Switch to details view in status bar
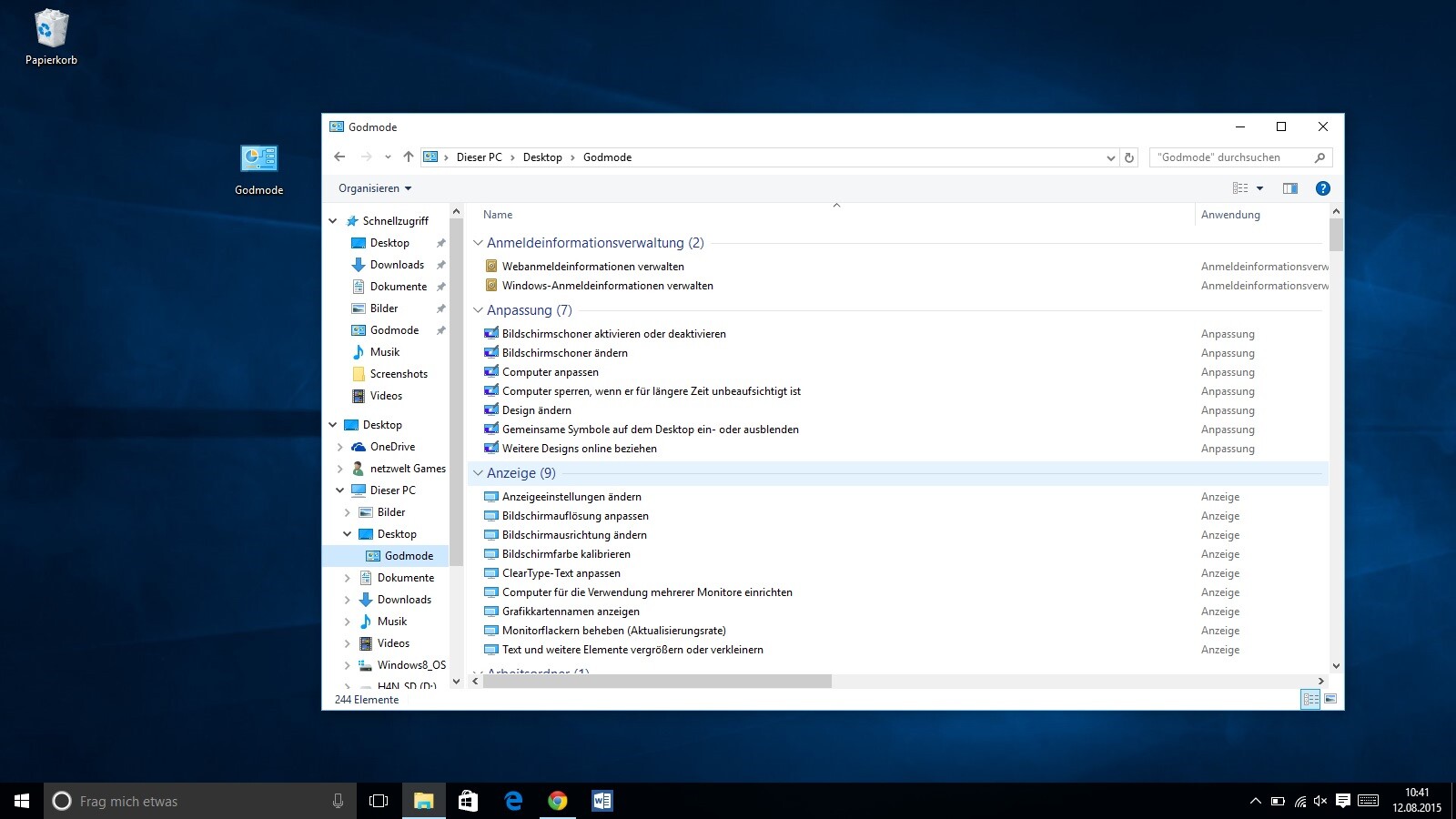1456x819 pixels. coord(1310,699)
